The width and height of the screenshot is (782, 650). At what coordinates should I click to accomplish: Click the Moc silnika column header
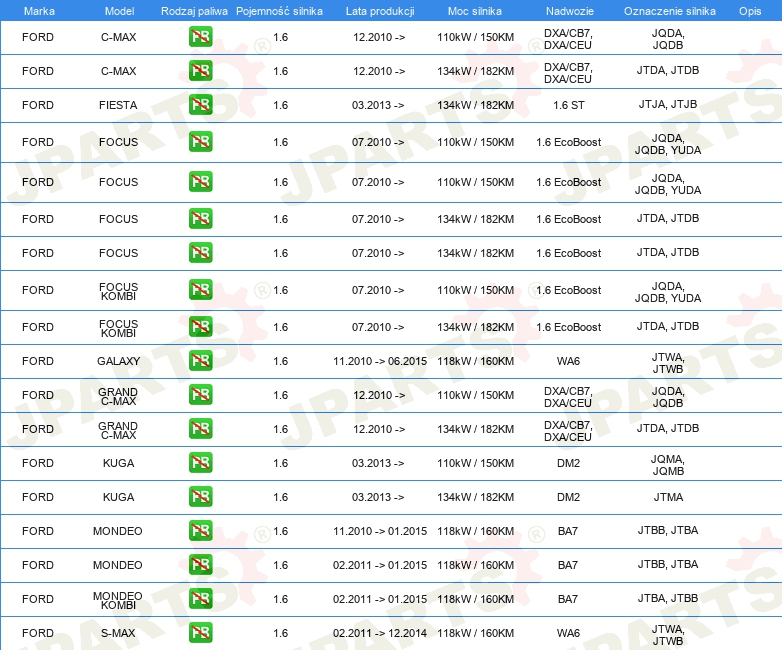pyautogui.click(x=475, y=11)
